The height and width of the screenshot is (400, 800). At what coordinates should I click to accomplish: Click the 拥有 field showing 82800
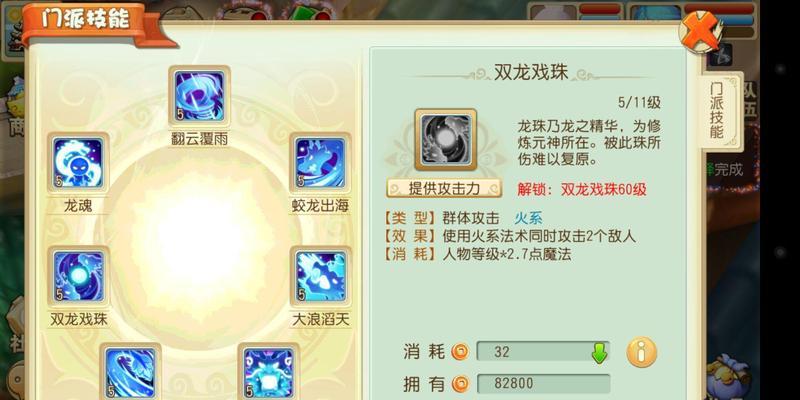pos(543,384)
